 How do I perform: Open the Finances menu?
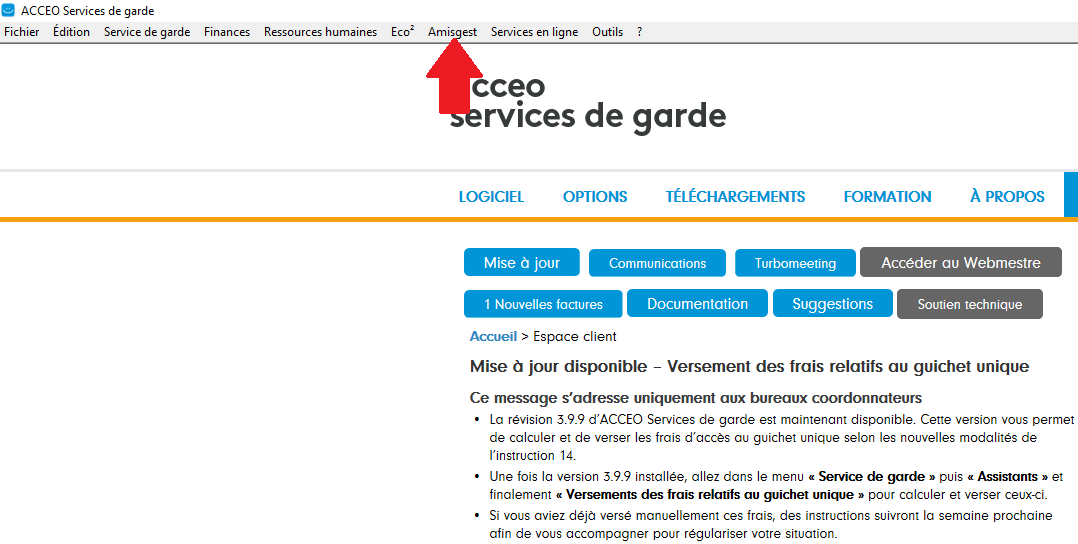(x=227, y=32)
